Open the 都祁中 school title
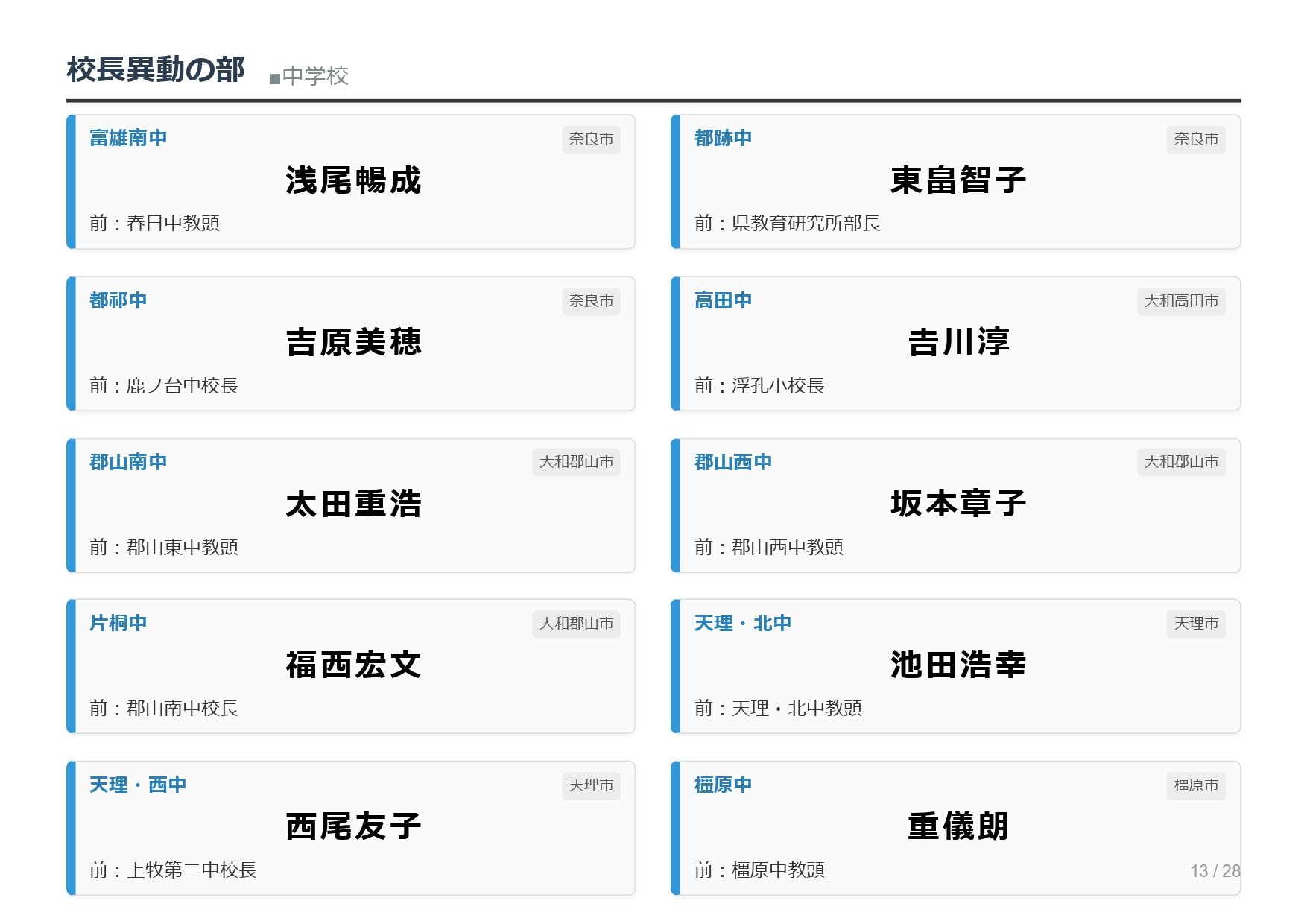Viewport: 1307px width, 924px height. [x=118, y=300]
